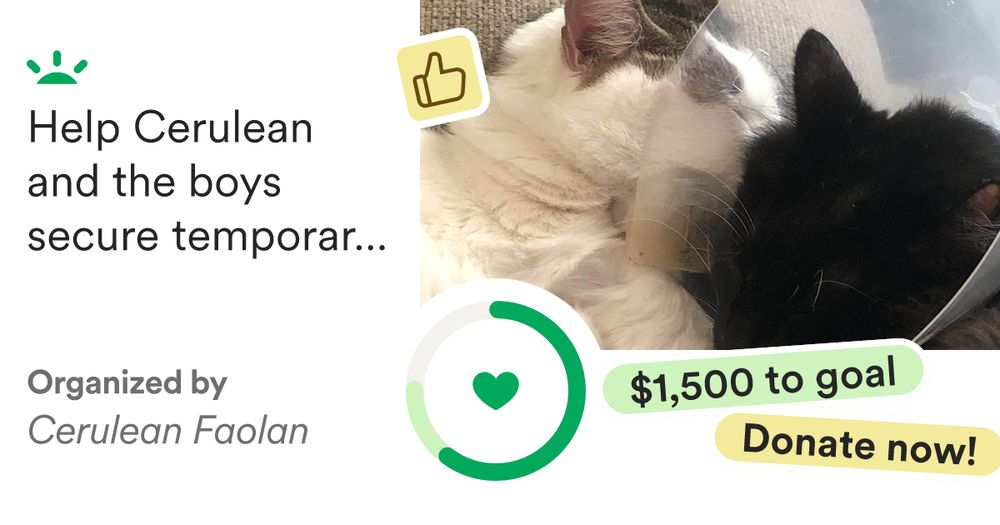Open the Help Cerulean and the boys title
Screen dimensions: 1000x525
(x=205, y=182)
